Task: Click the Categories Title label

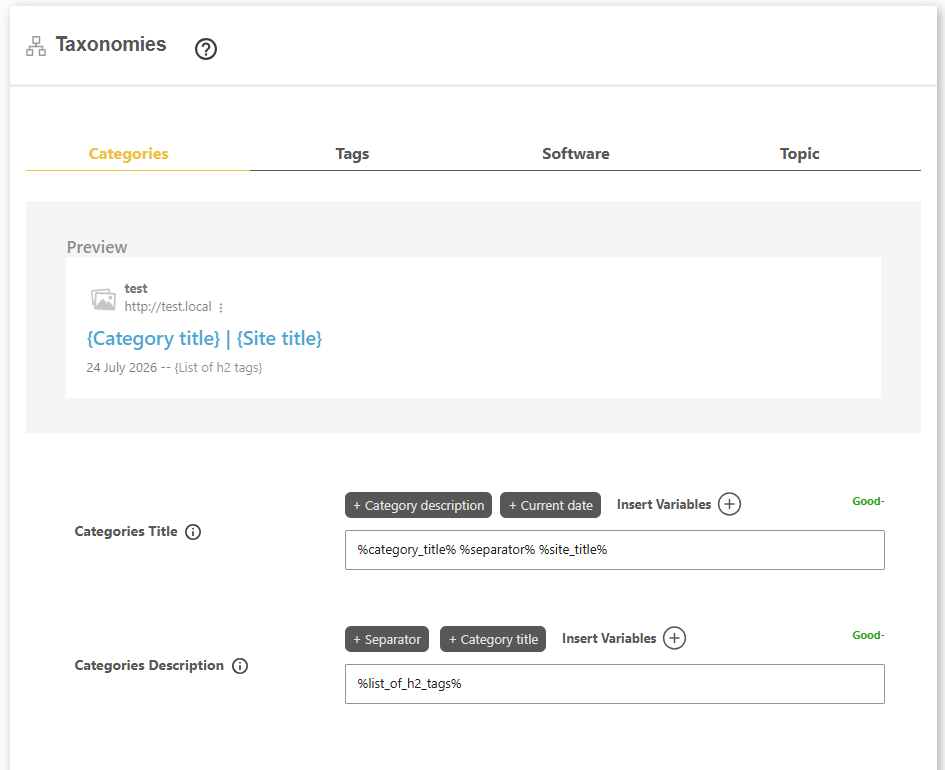Action: point(126,531)
